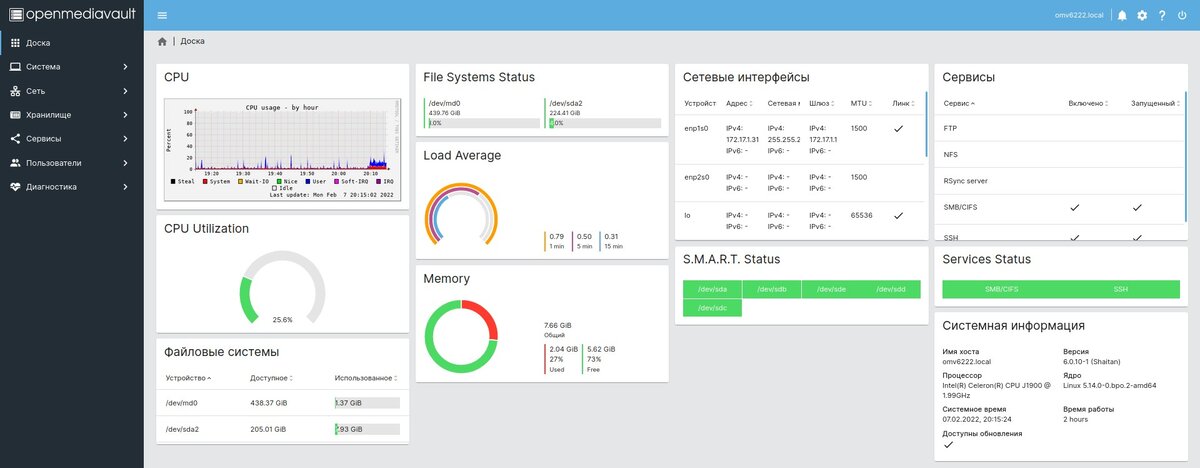This screenshot has width=1200, height=468.
Task: Open the help question mark icon
Action: [x=1162, y=15]
